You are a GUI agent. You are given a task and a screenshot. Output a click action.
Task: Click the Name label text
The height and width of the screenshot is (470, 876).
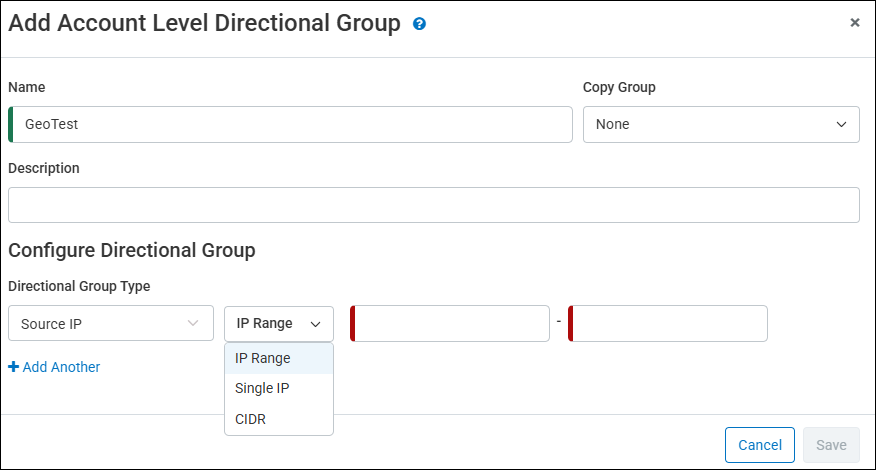click(x=27, y=87)
